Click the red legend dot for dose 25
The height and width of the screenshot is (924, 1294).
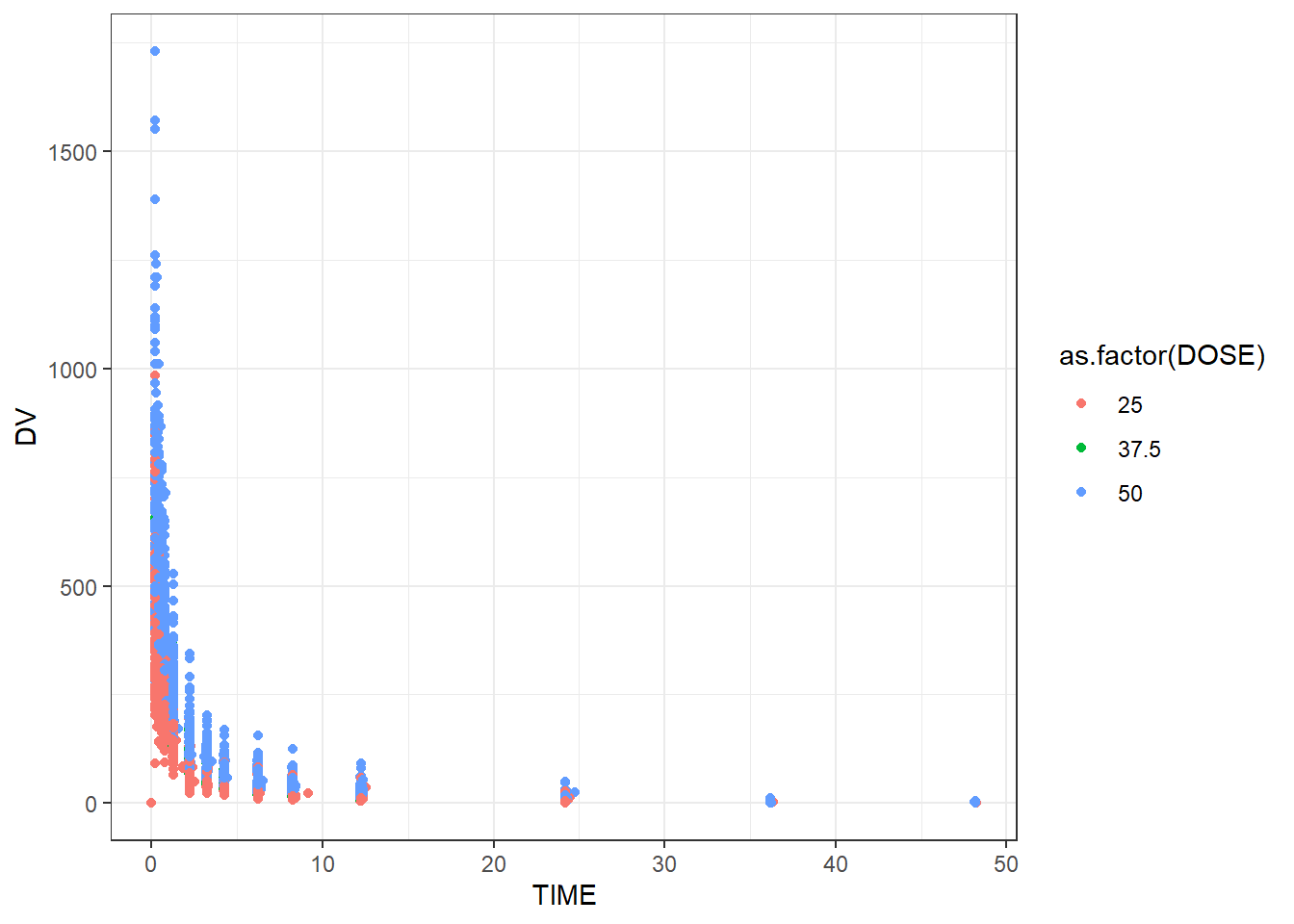pos(1081,404)
